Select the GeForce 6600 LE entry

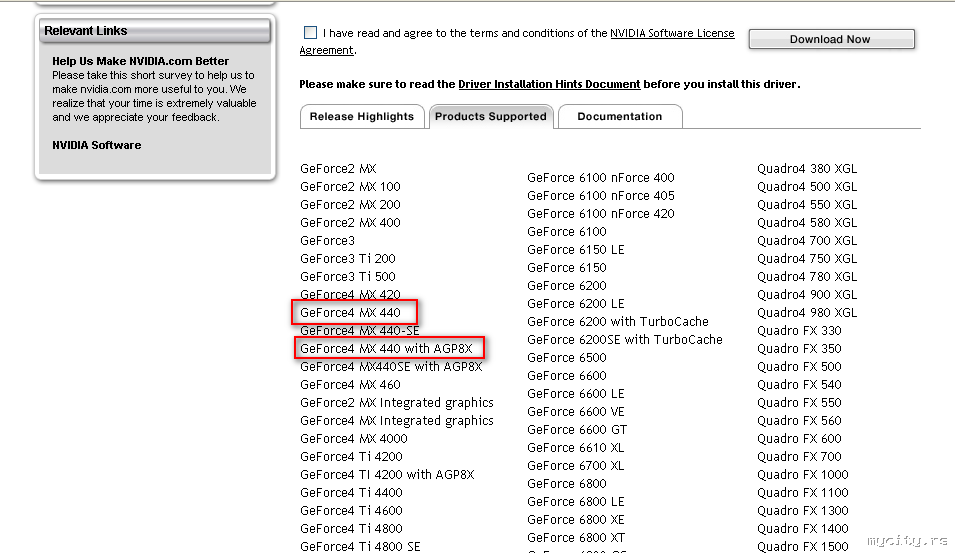coord(576,393)
